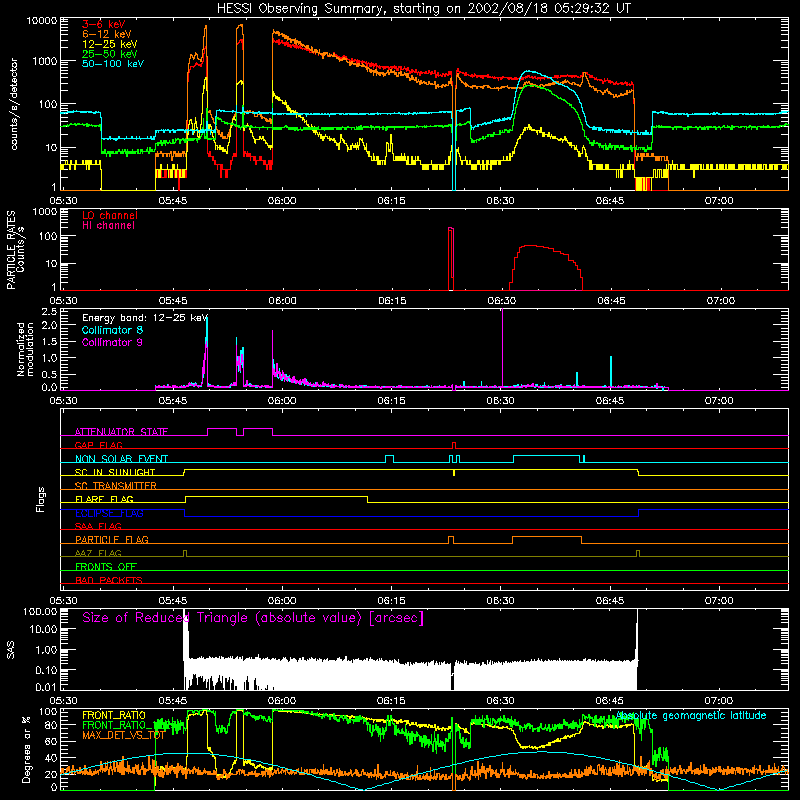Screen dimensions: 800x800
Task: Click 06:45 time label under the SAS panel
Action: tap(610, 701)
